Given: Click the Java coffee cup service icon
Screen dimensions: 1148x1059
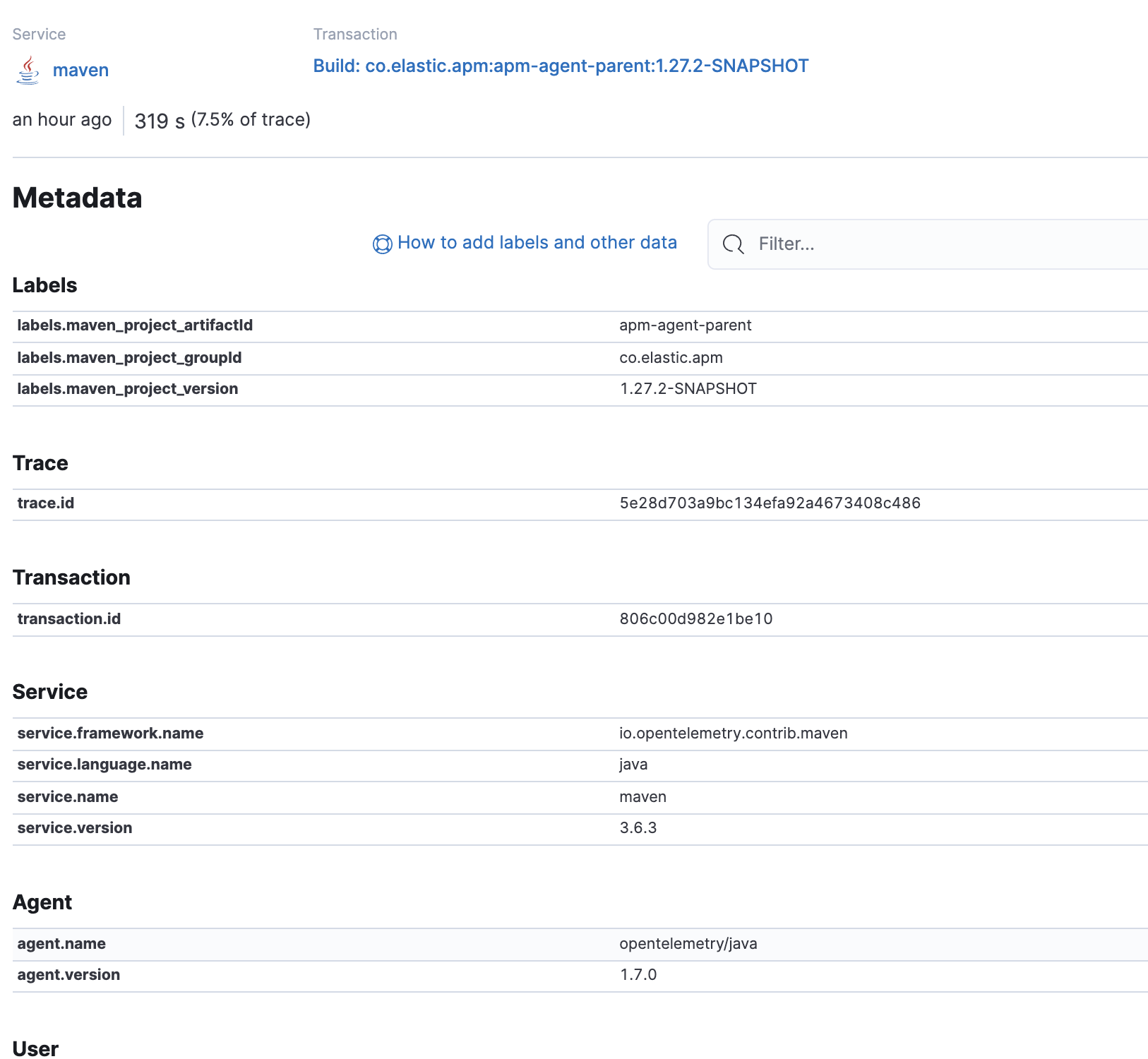Looking at the screenshot, I should (28, 70).
